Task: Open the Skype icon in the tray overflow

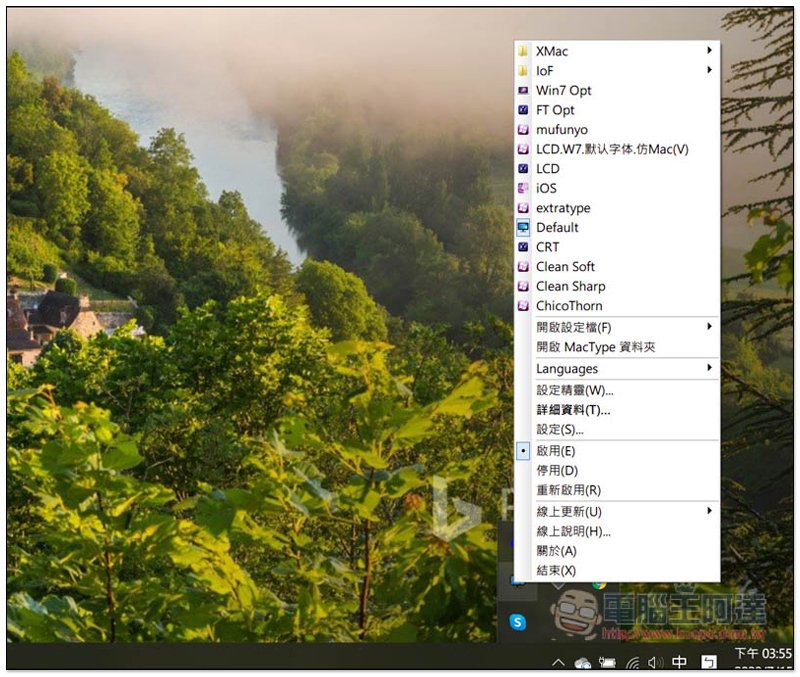Action: click(x=518, y=622)
